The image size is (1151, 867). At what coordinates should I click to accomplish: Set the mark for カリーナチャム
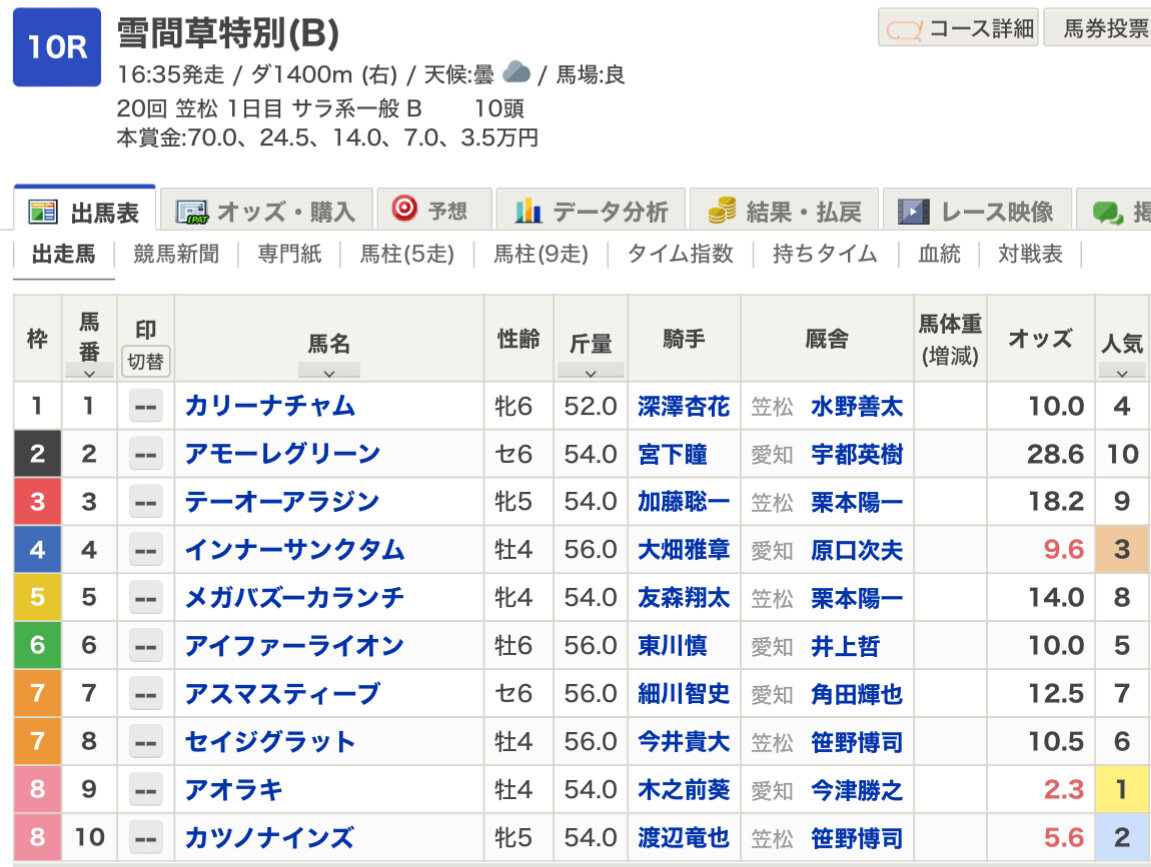point(146,406)
